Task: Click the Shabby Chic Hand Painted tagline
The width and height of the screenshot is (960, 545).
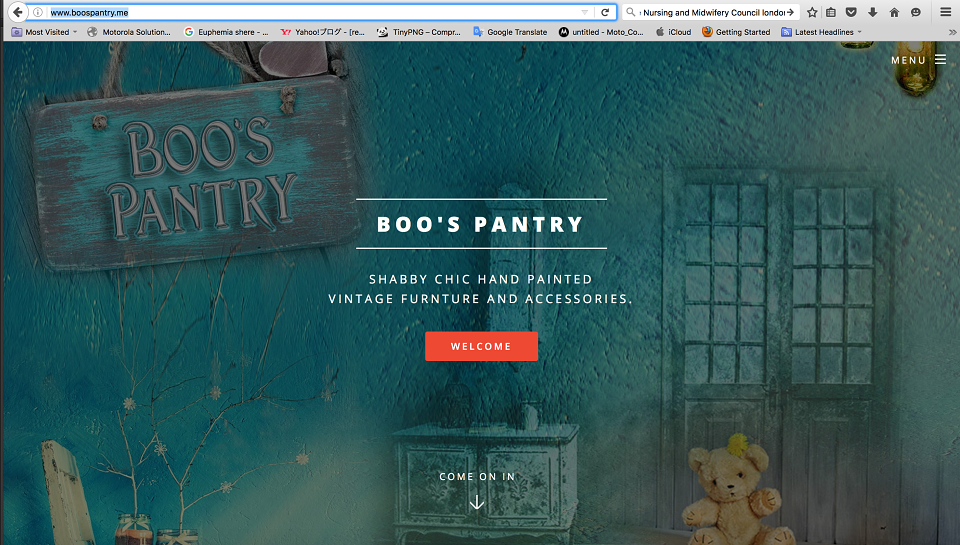Action: coord(481,289)
